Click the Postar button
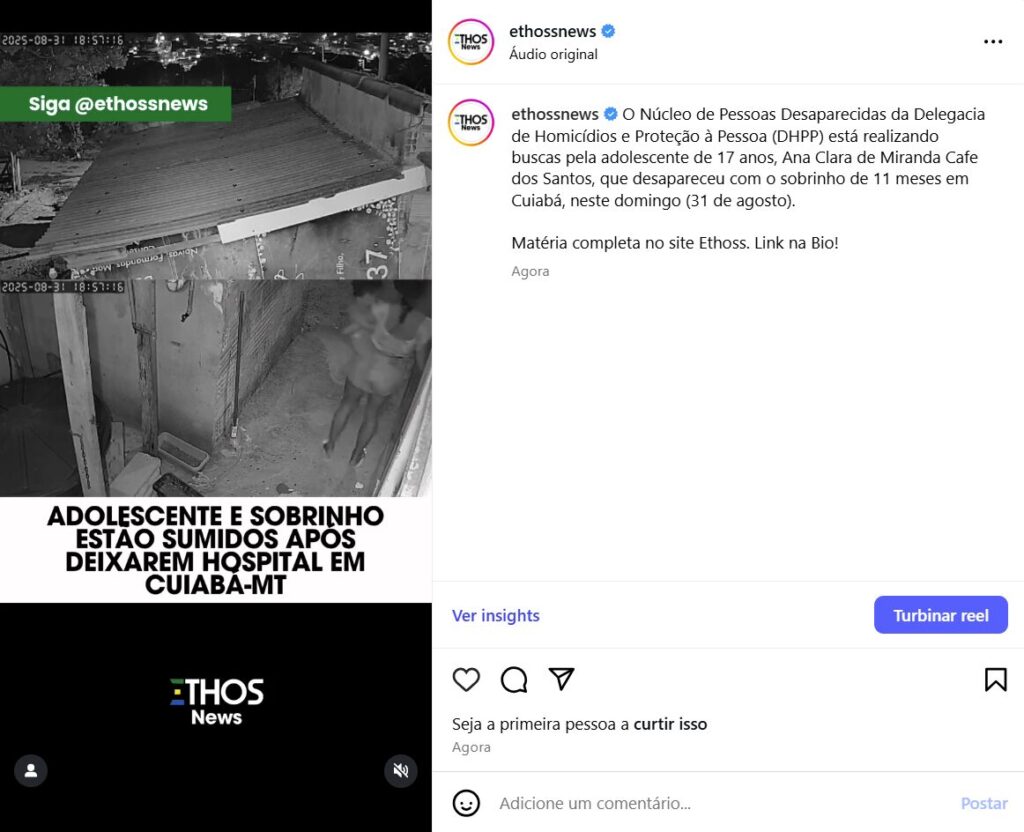The width and height of the screenshot is (1024, 832). pyautogui.click(x=984, y=803)
